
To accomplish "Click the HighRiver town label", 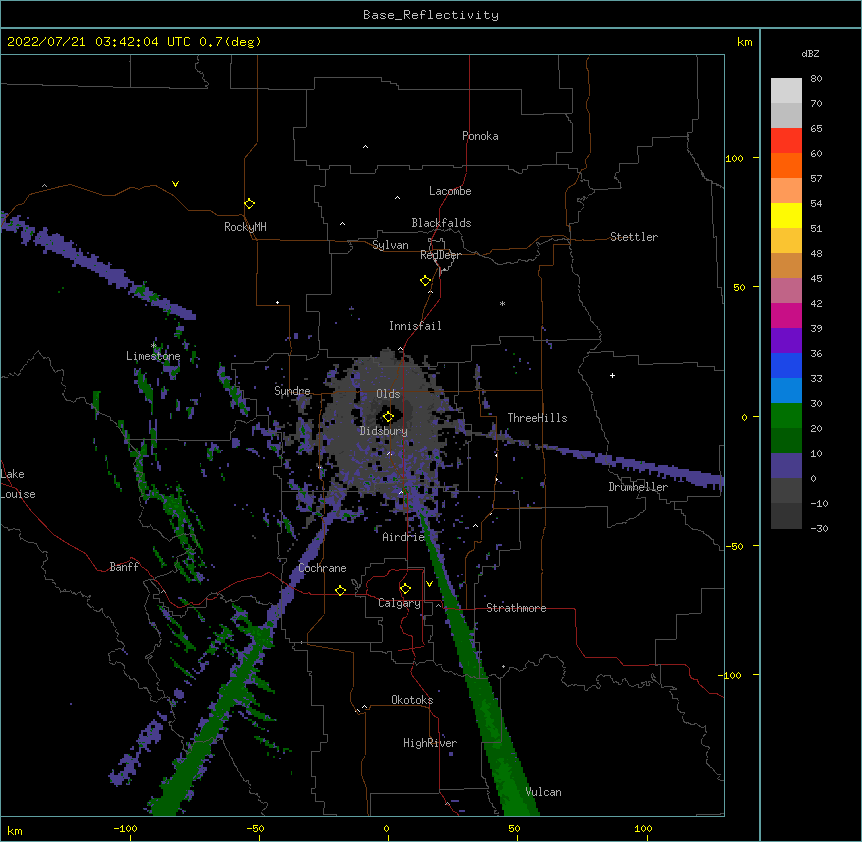I will [x=430, y=743].
